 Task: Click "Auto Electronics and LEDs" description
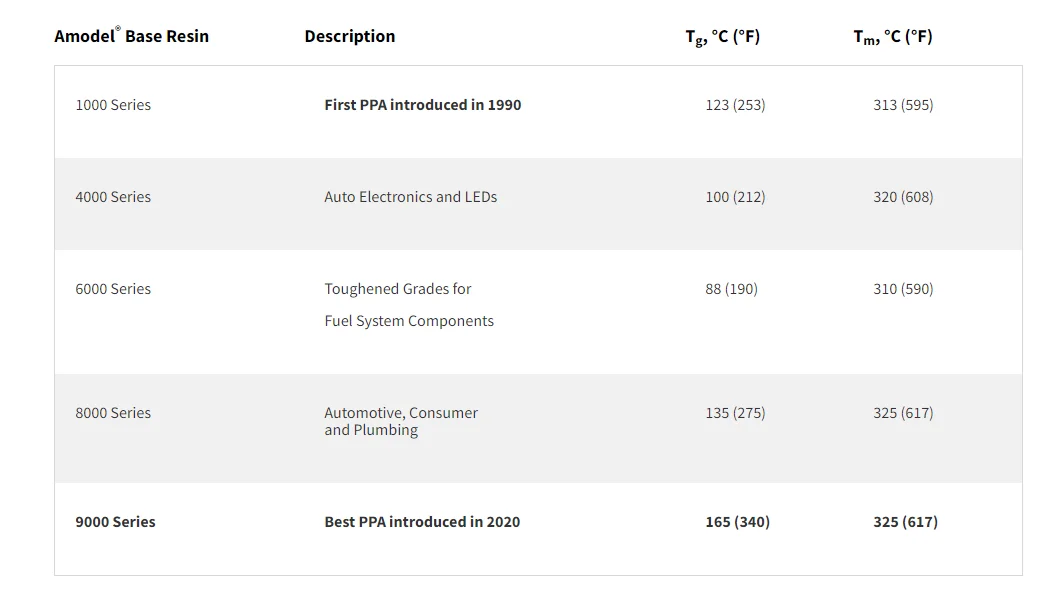(410, 197)
